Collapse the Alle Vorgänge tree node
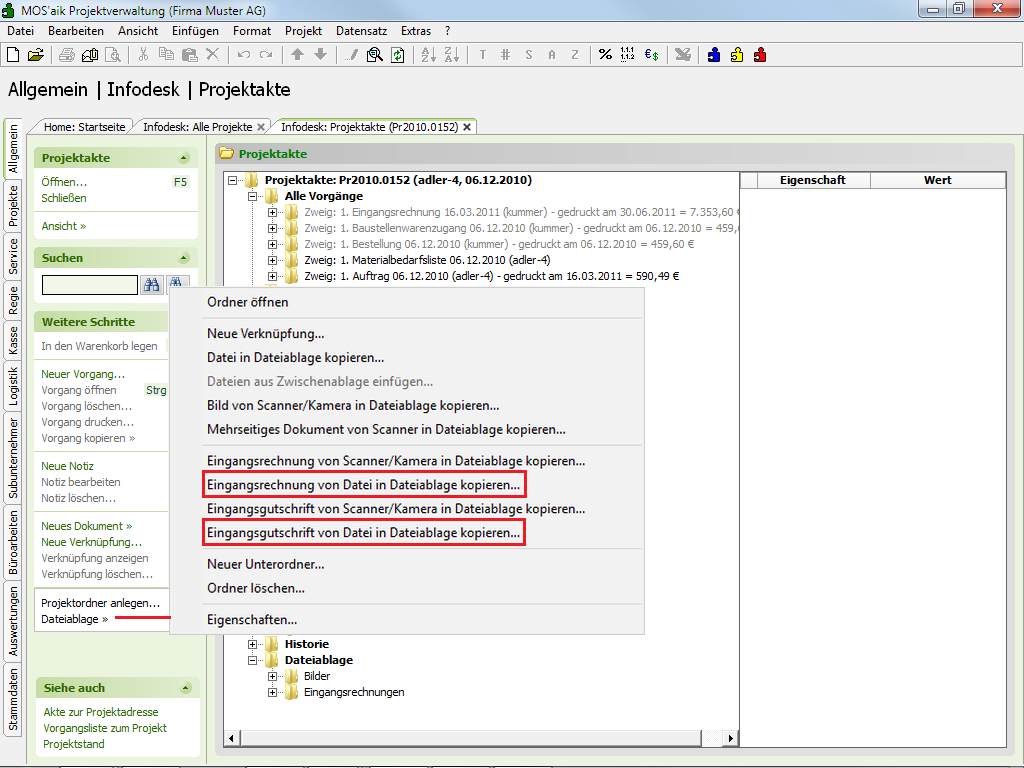The width and height of the screenshot is (1024, 768). coord(252,196)
